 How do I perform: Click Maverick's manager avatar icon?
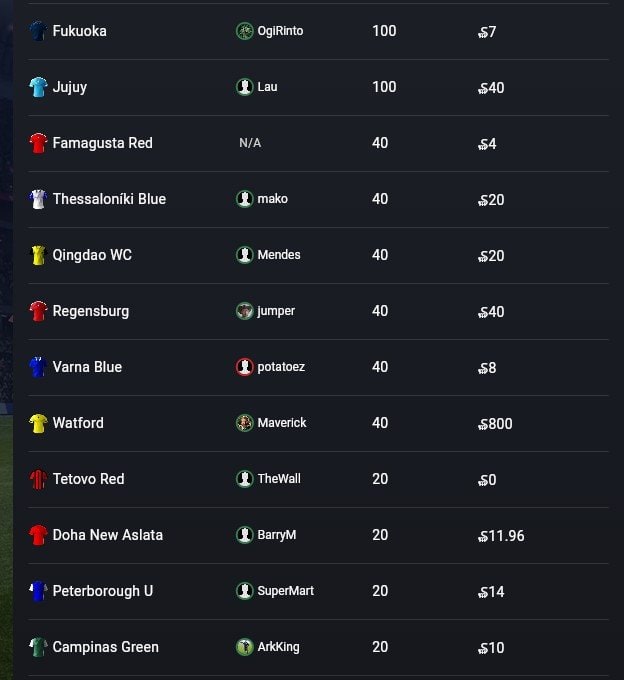(x=245, y=423)
